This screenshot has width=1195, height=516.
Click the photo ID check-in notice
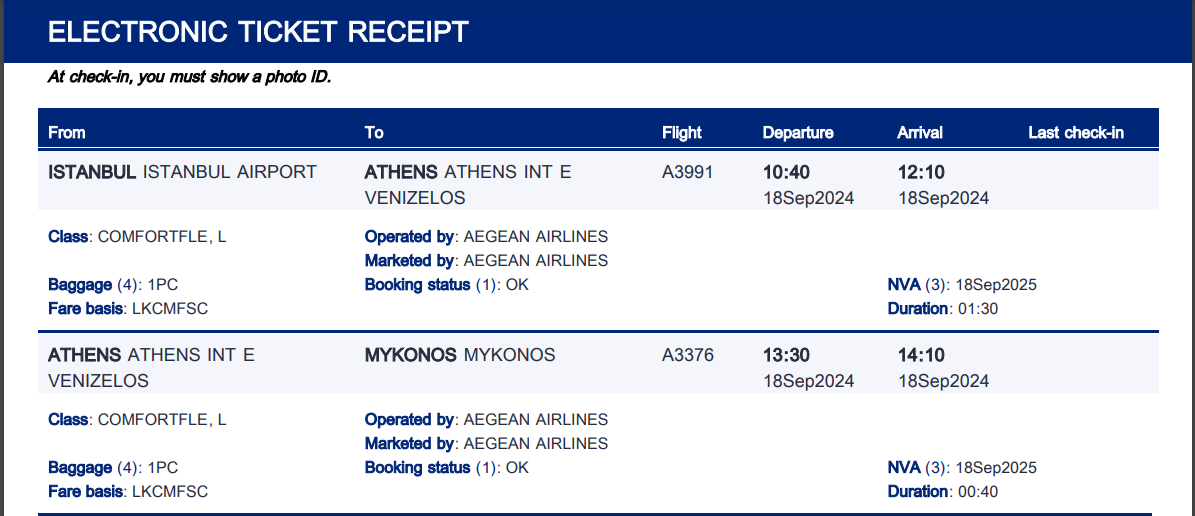pos(190,77)
